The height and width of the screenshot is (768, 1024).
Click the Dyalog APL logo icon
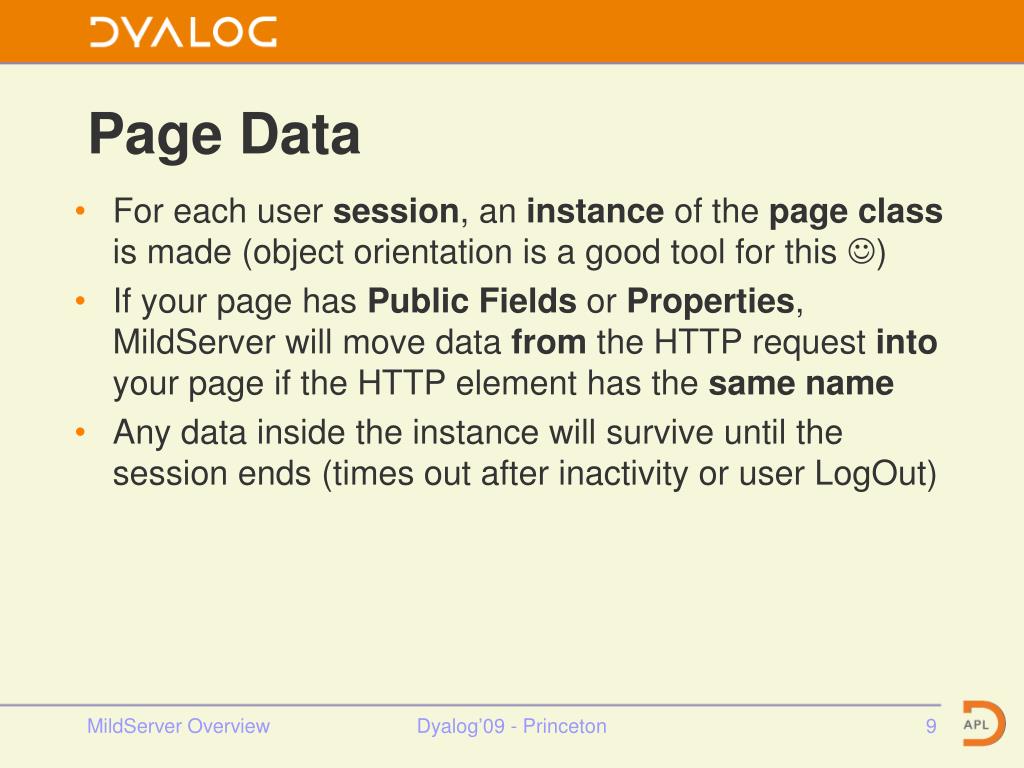point(984,724)
